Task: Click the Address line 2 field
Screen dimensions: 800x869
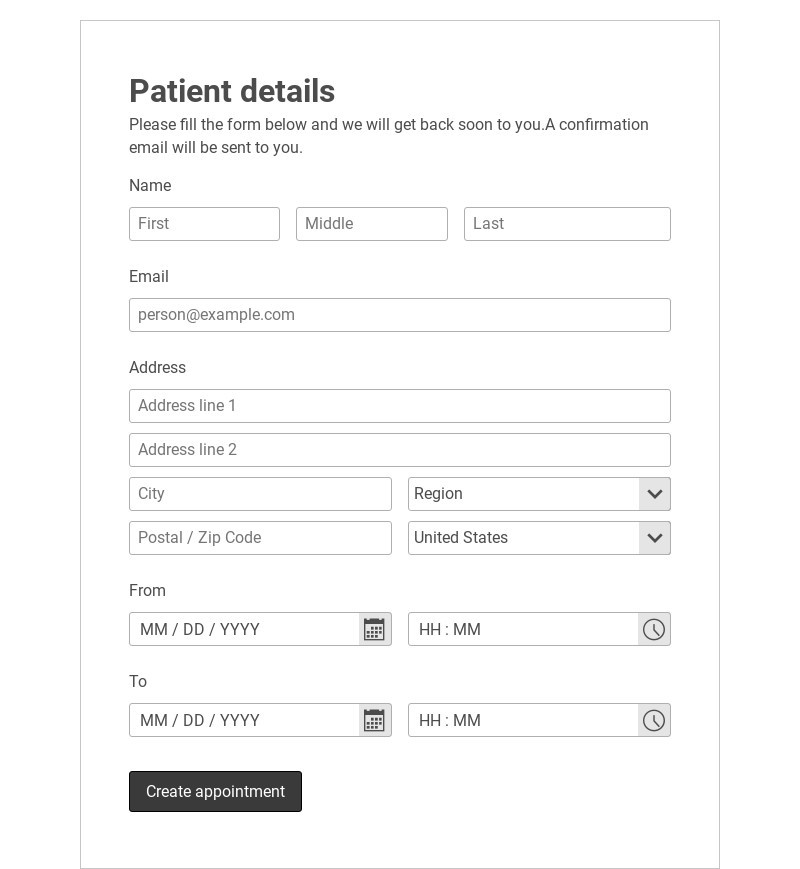Action: click(x=399, y=450)
